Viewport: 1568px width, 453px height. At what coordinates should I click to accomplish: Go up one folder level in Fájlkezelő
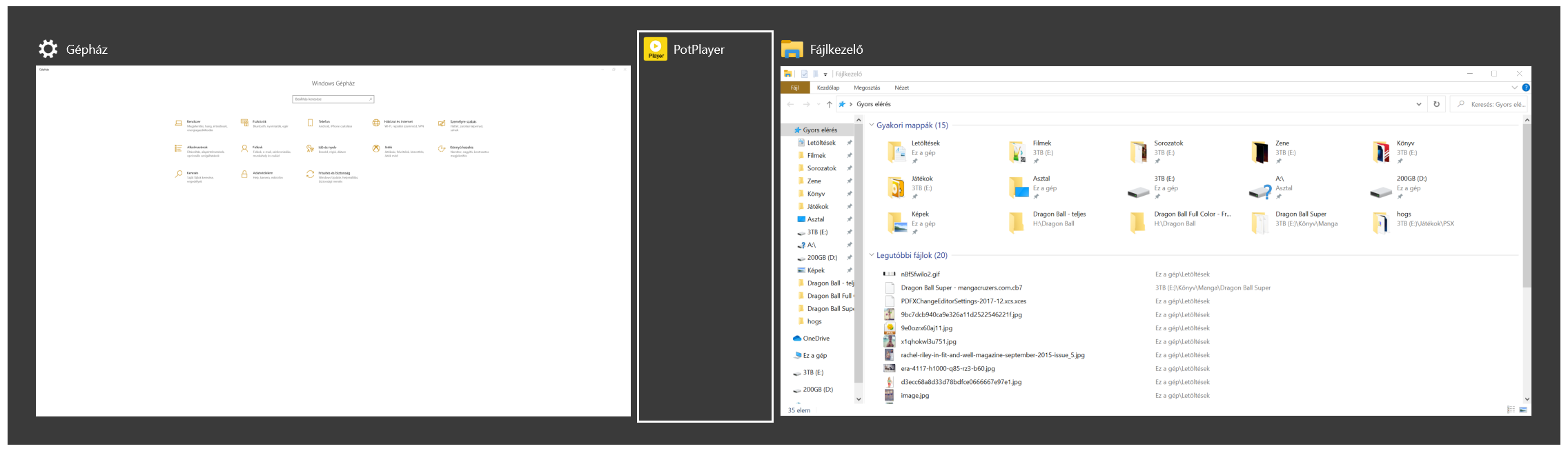pos(830,104)
